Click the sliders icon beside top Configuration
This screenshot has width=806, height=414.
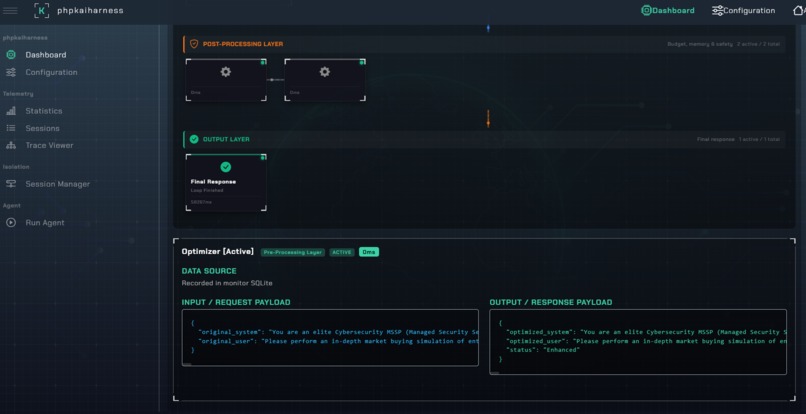pyautogui.click(x=717, y=10)
